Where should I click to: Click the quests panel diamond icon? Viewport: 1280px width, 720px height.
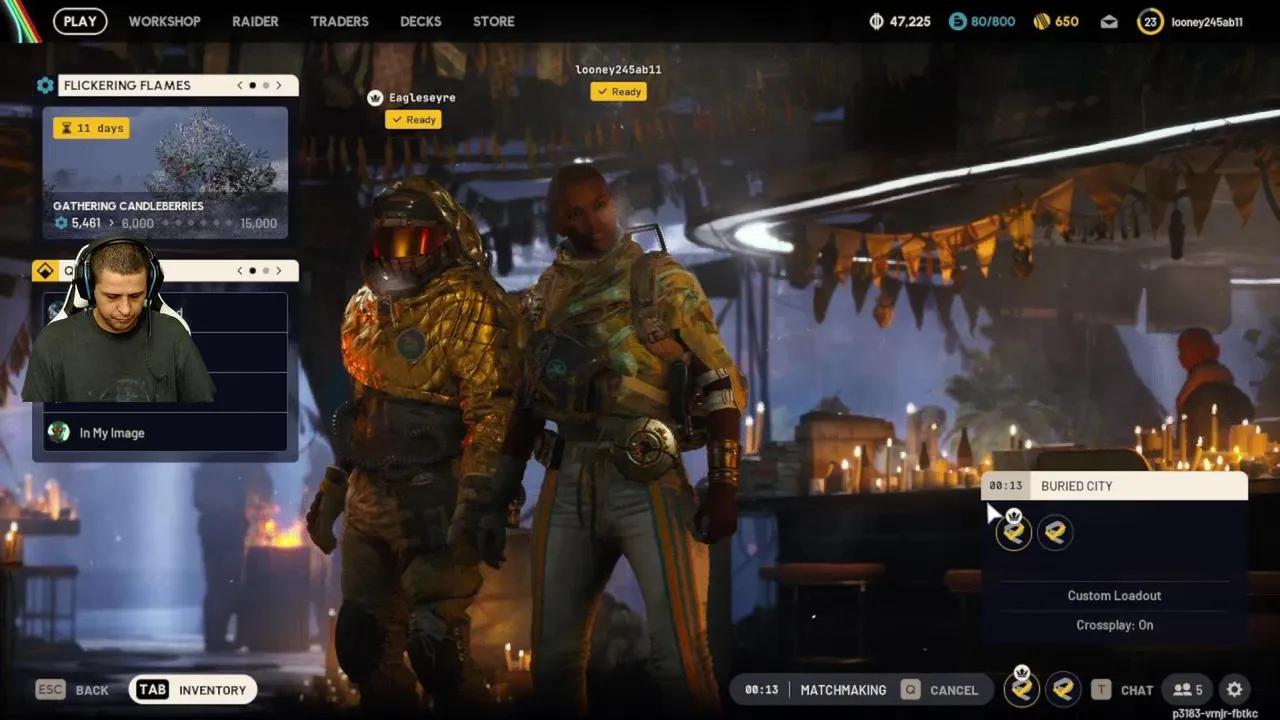[44, 271]
